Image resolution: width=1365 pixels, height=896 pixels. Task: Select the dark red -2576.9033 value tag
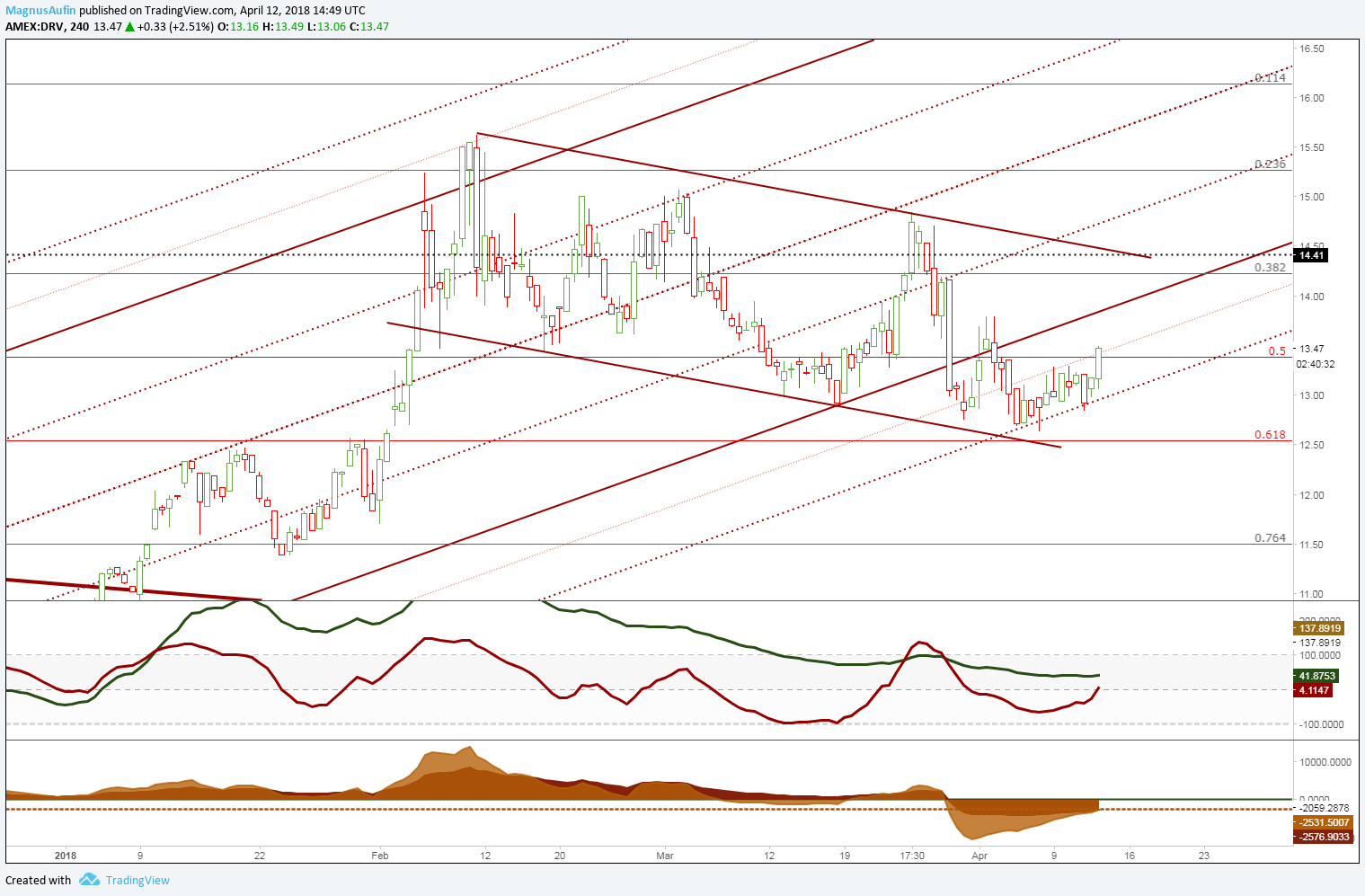tap(1324, 837)
